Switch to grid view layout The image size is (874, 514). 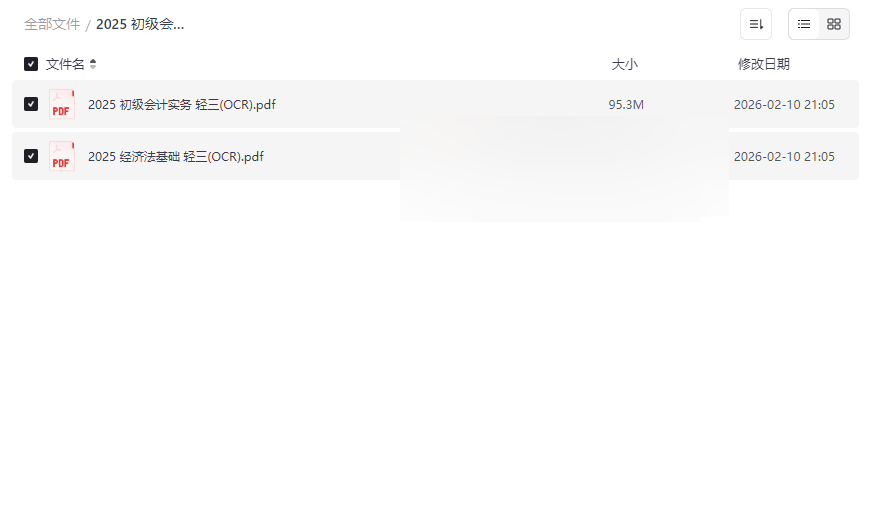(834, 24)
